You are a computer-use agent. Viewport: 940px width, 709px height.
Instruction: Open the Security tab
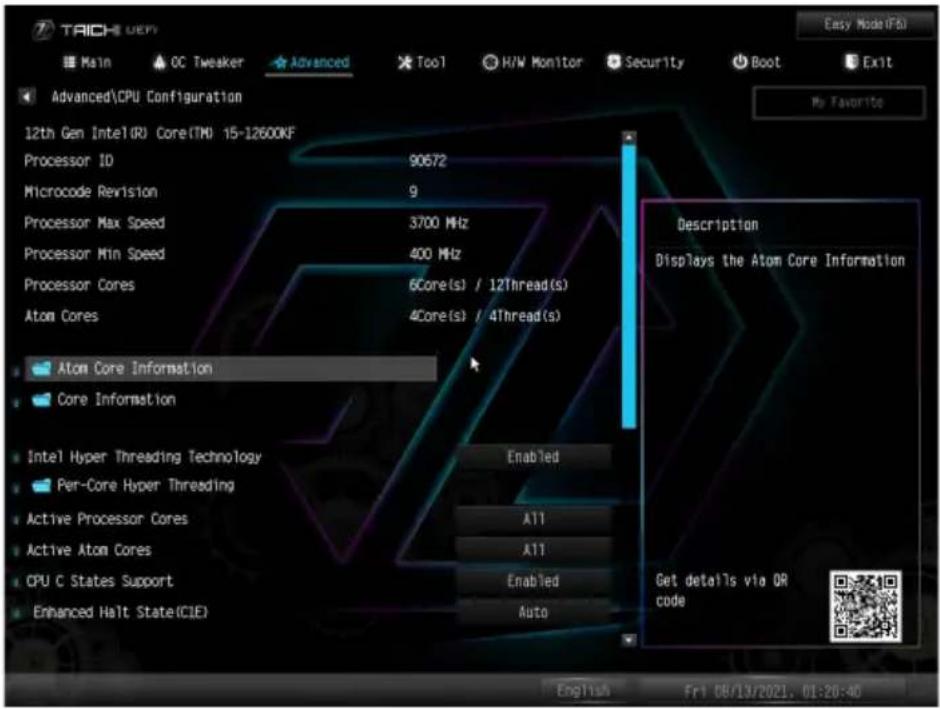pos(645,62)
